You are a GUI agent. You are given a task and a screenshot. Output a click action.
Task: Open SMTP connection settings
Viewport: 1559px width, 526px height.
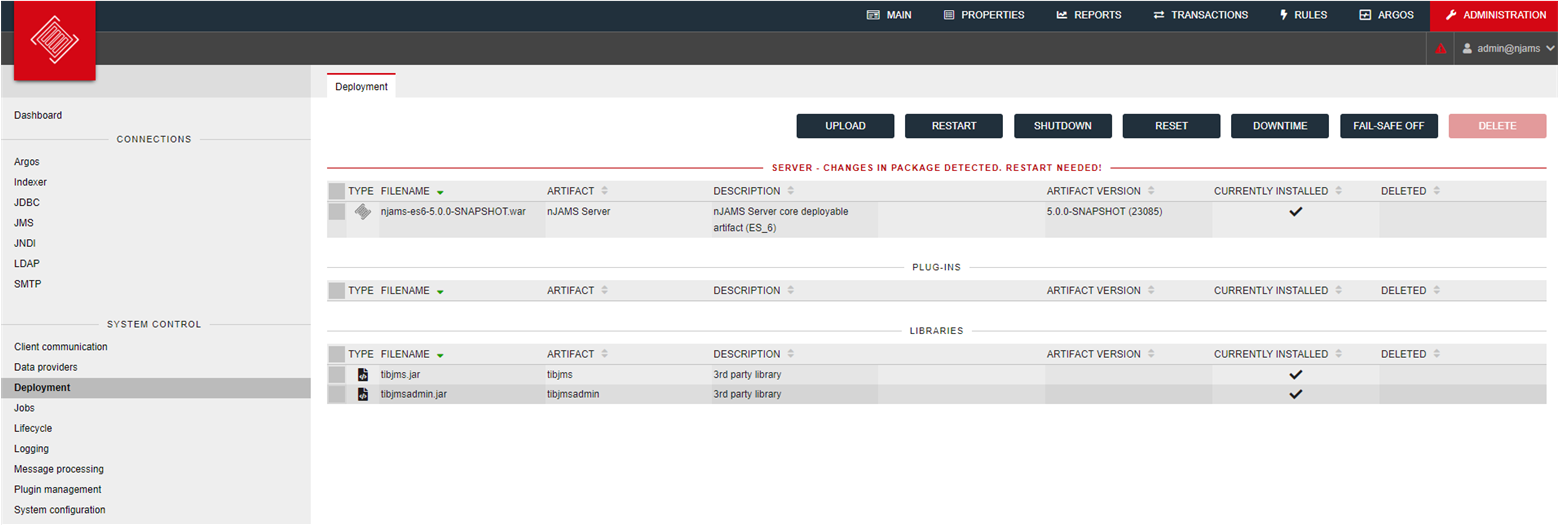(x=28, y=284)
